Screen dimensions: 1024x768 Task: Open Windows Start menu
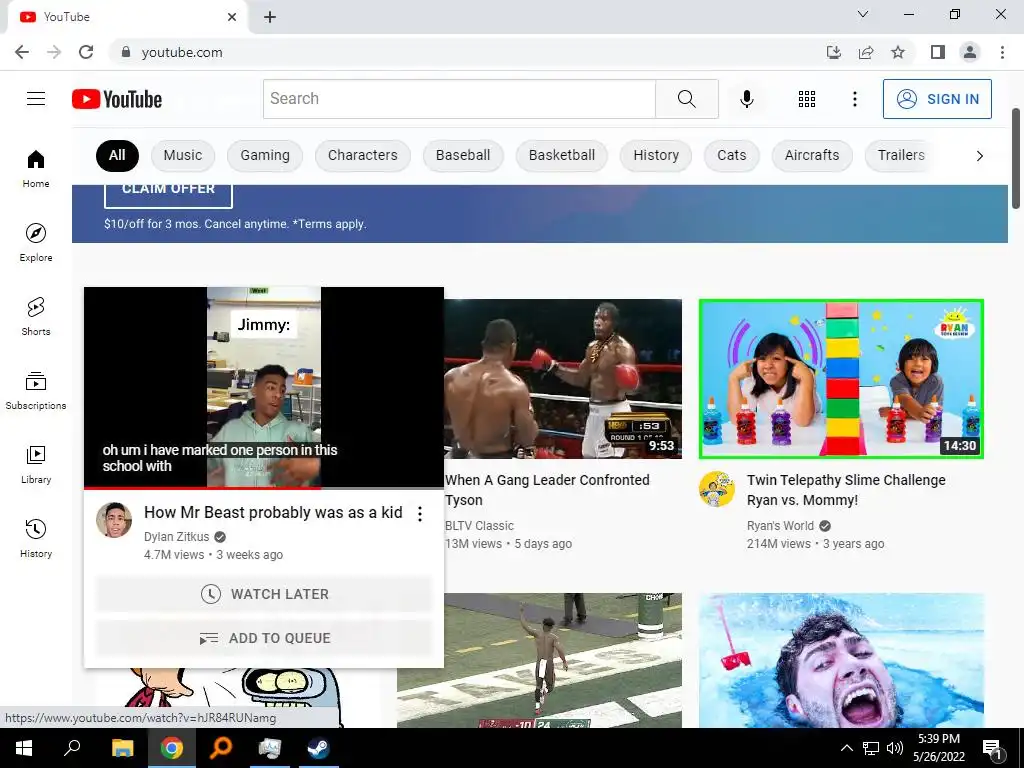pyautogui.click(x=24, y=748)
